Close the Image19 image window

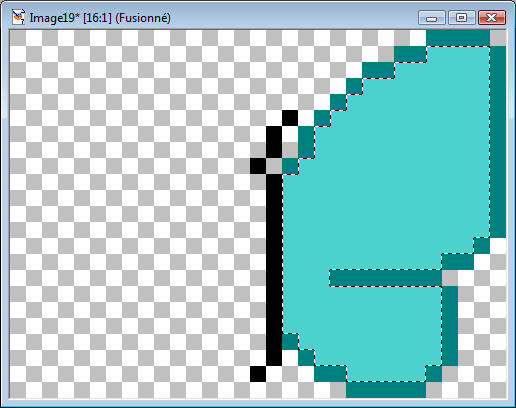[492, 17]
